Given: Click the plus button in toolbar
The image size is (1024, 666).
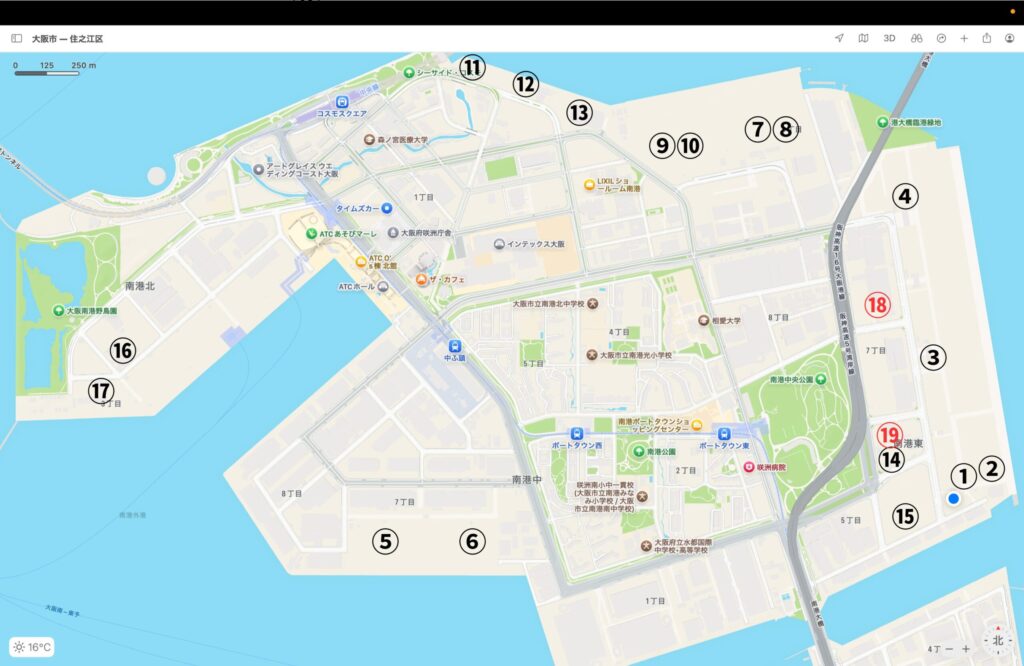Looking at the screenshot, I should [964, 38].
